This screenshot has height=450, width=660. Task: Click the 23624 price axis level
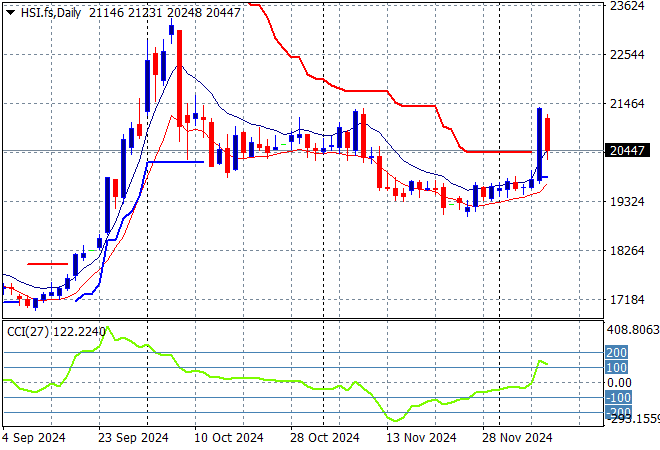click(629, 6)
